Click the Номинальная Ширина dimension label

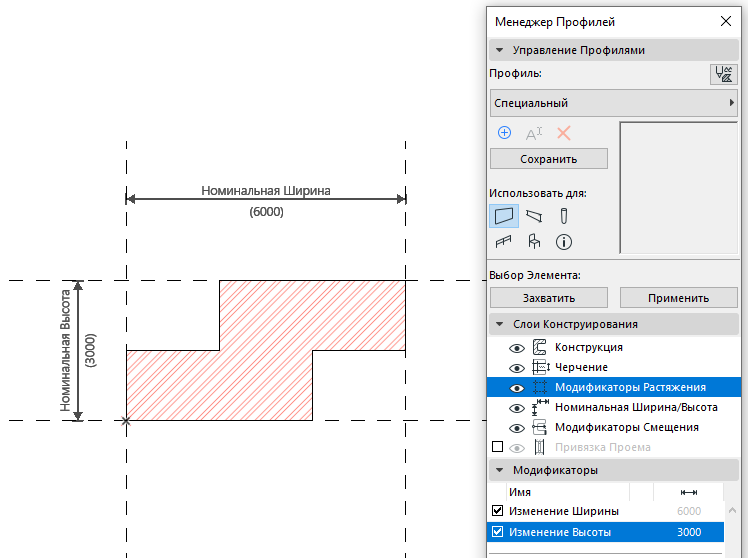pos(266,190)
